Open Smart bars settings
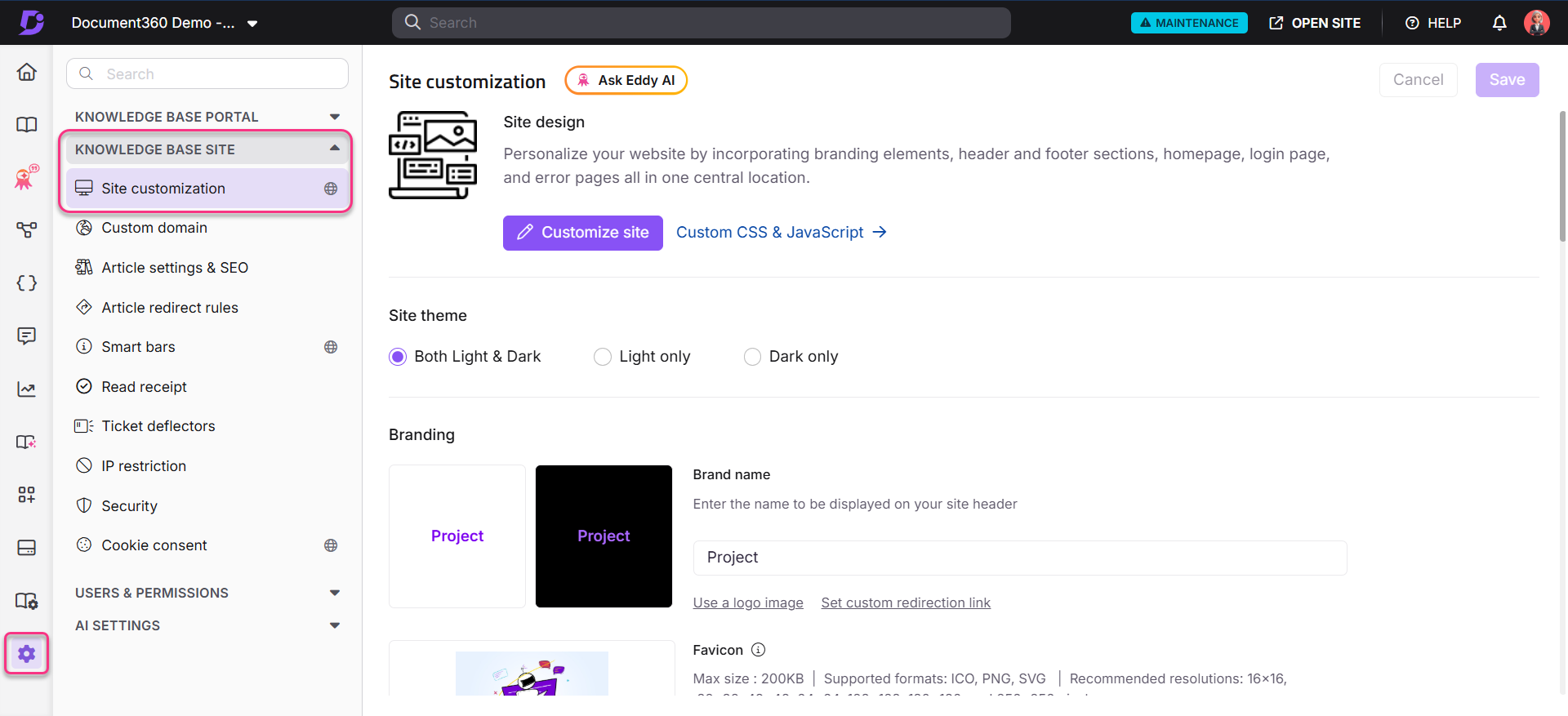The height and width of the screenshot is (716, 1568). 207,347
